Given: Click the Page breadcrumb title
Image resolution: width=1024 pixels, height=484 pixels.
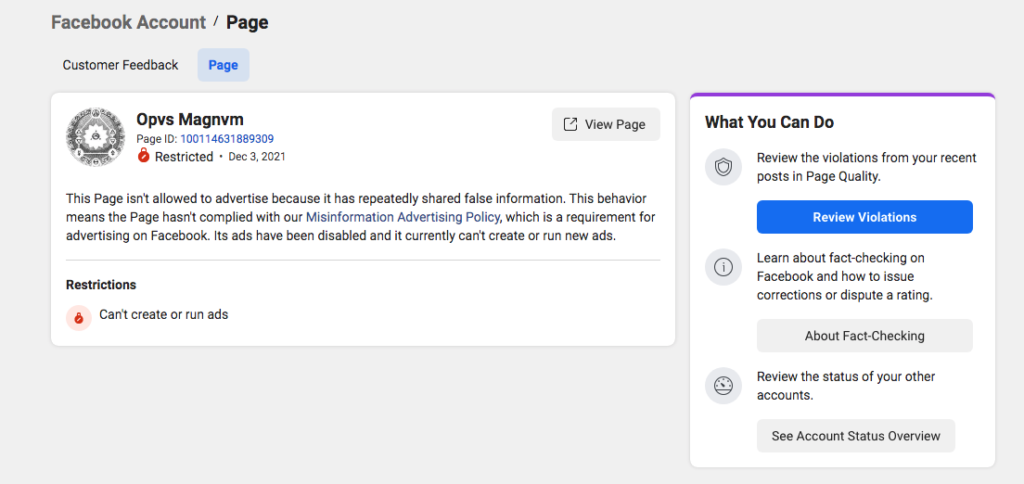Looking at the screenshot, I should click(247, 22).
